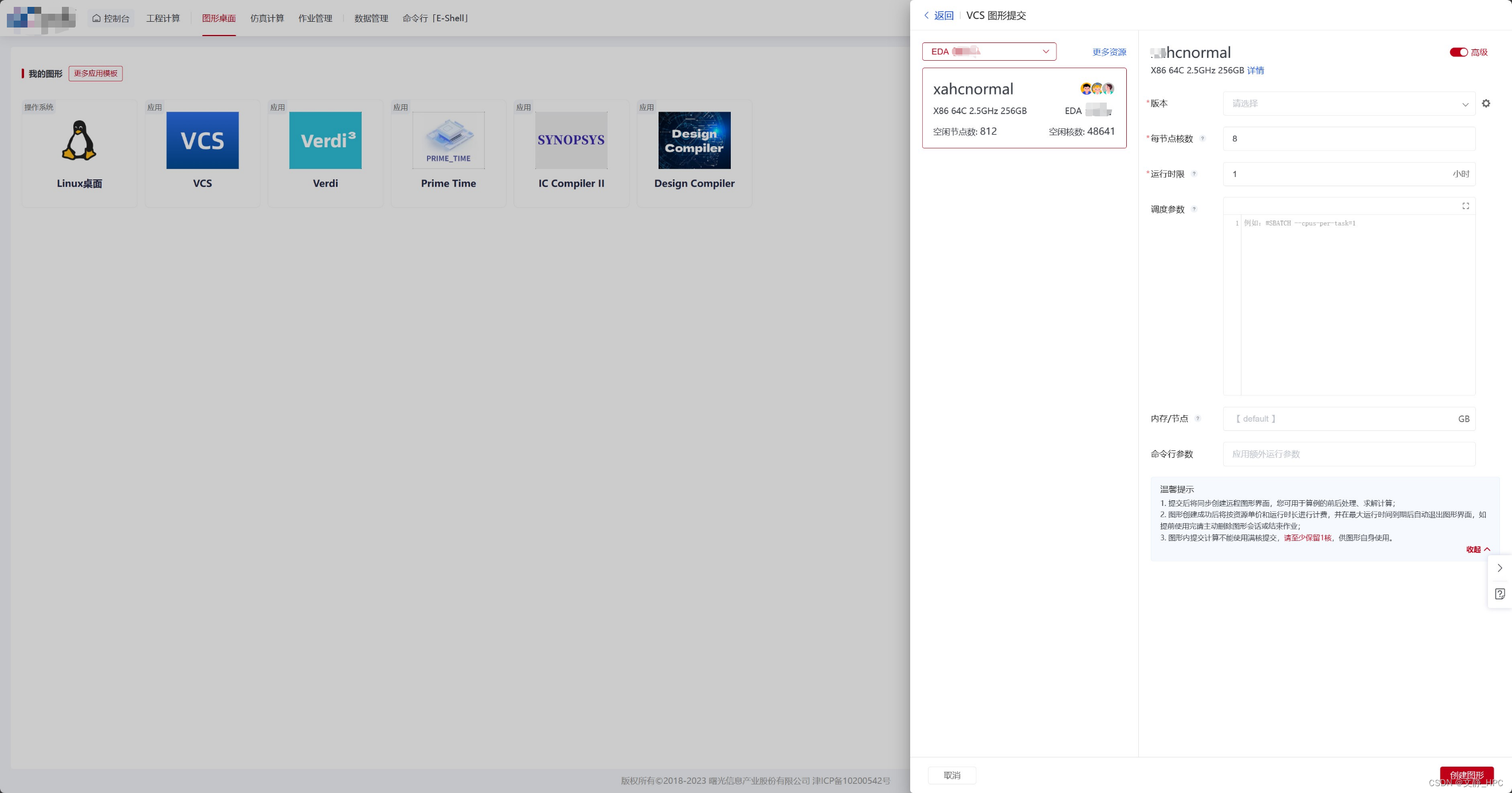Open the Linux桌面 penguin icon

79,140
